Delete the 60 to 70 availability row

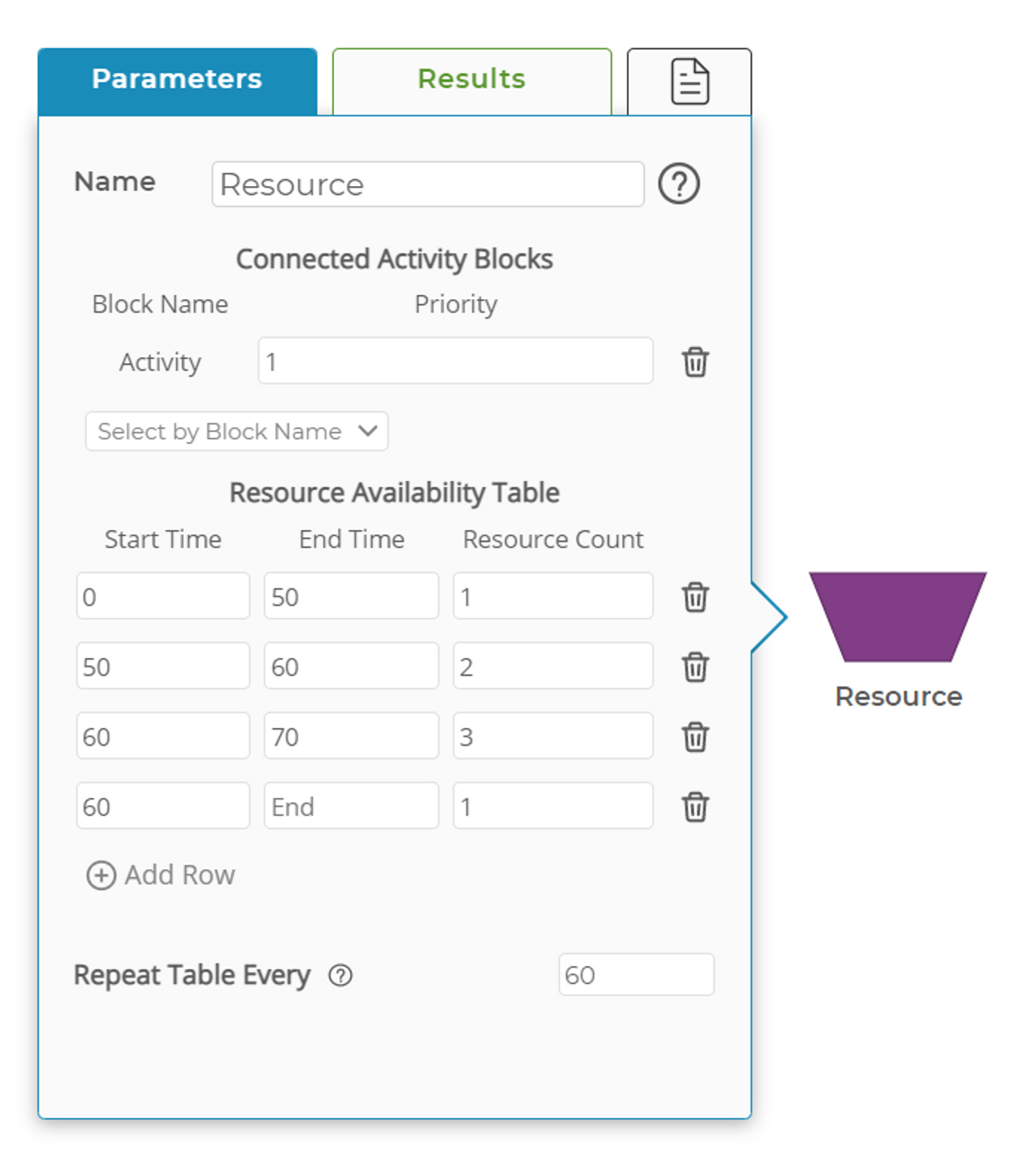click(x=695, y=737)
